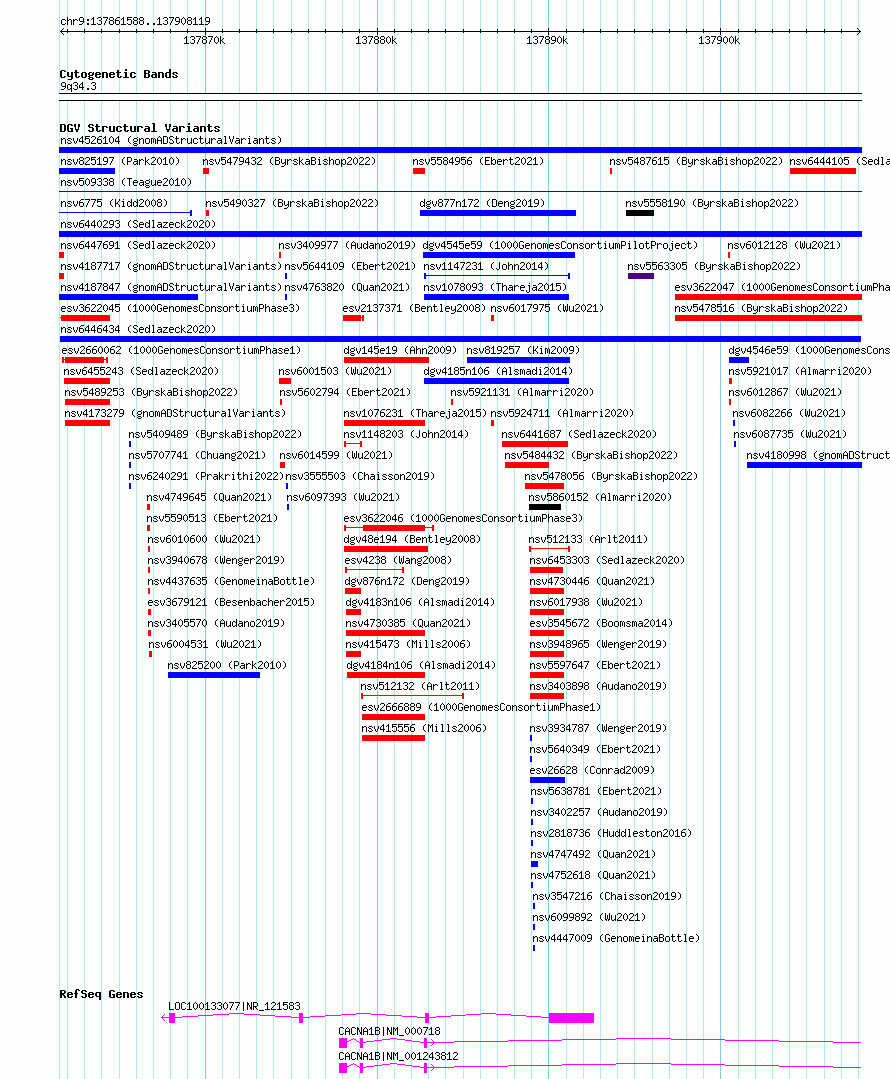The width and height of the screenshot is (890, 1079).
Task: Open esv26628 (Conrad2009) variant
Action: click(592, 770)
